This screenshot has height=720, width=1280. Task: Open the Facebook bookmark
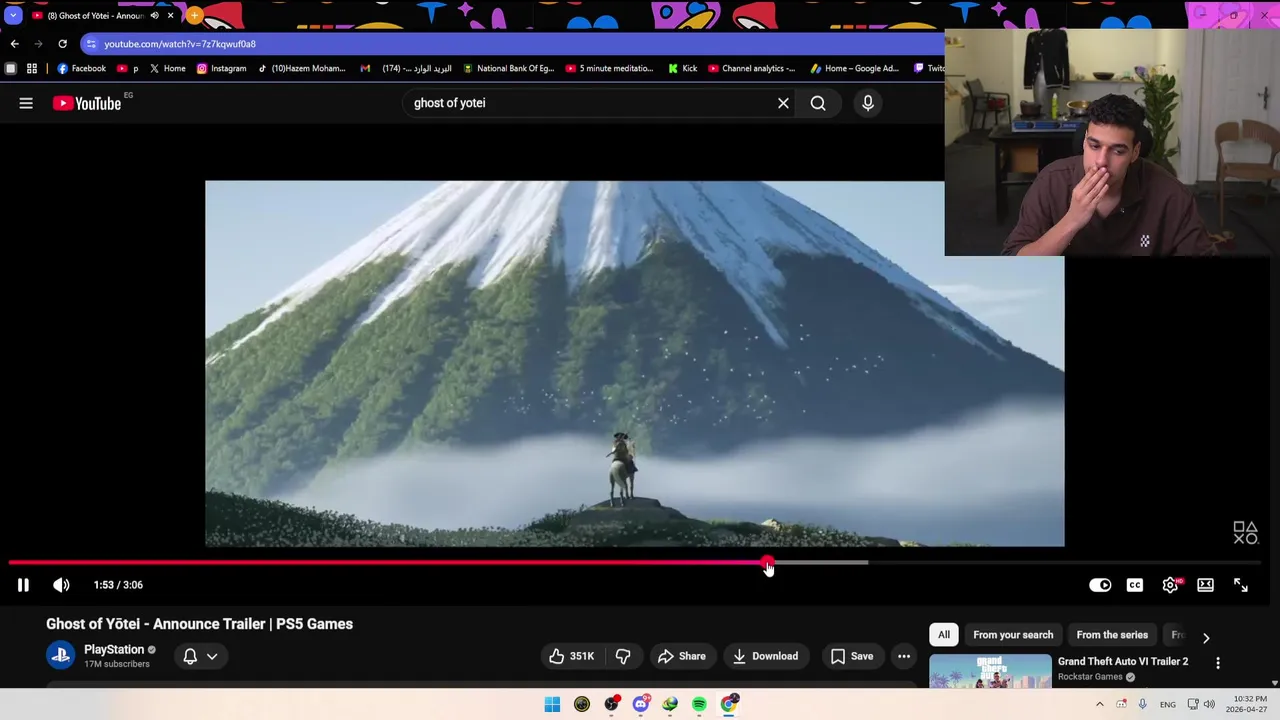pyautogui.click(x=81, y=68)
